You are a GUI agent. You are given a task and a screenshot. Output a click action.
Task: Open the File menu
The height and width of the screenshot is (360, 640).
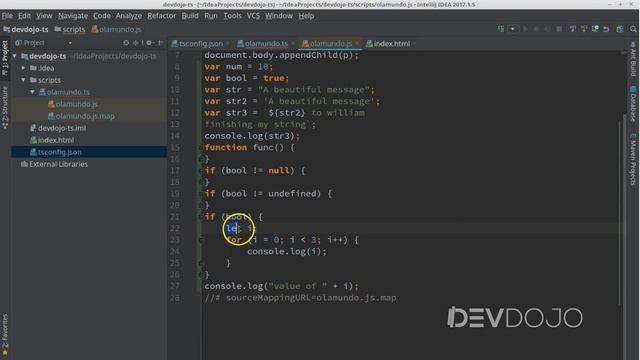point(7,16)
